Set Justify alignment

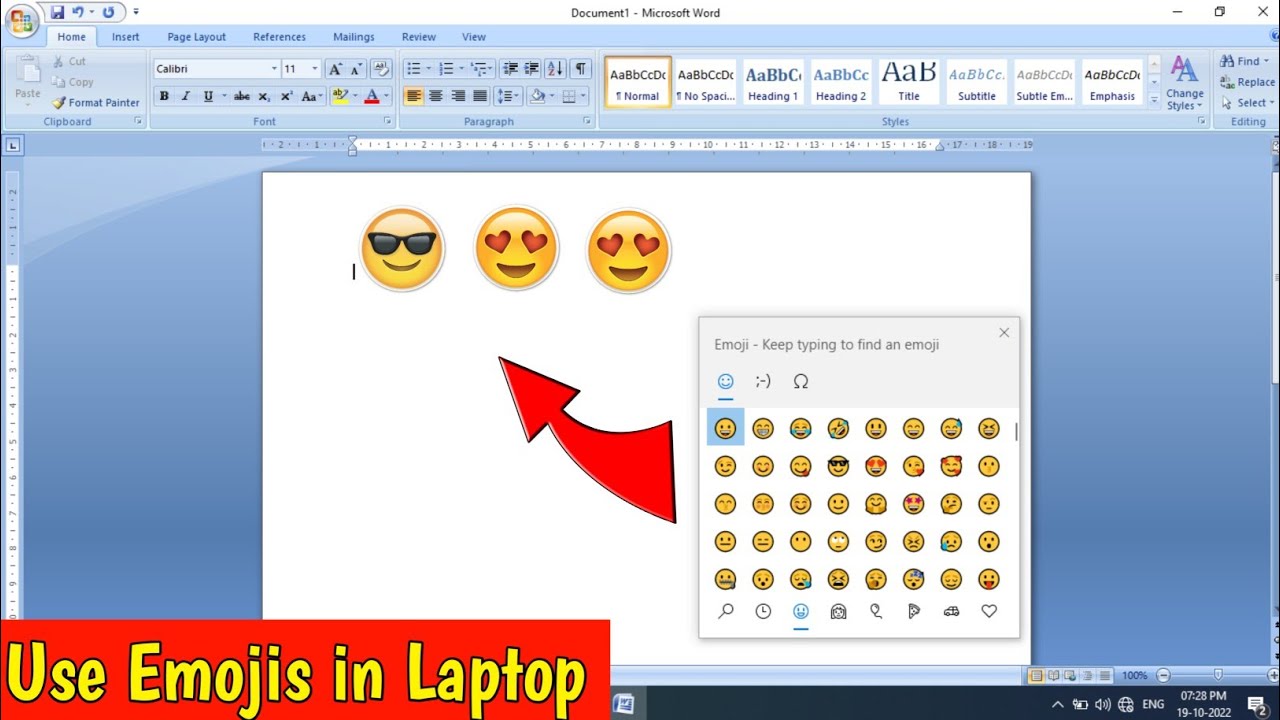pos(480,96)
